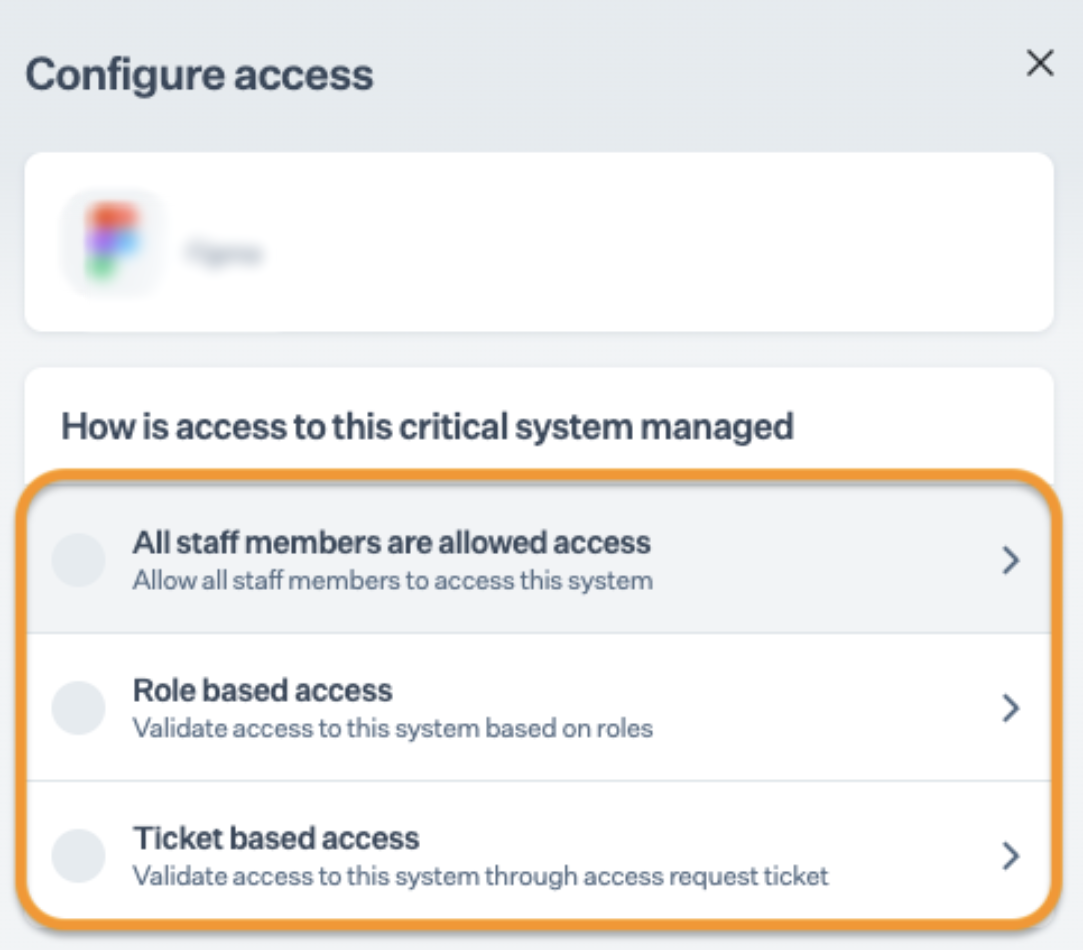Click the 'Configure access' dialog heading

point(199,75)
